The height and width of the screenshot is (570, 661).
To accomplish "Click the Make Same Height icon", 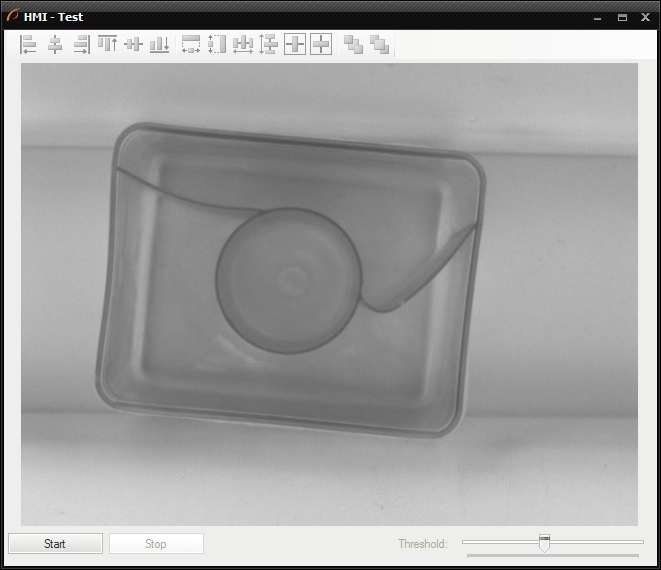I will tap(217, 44).
